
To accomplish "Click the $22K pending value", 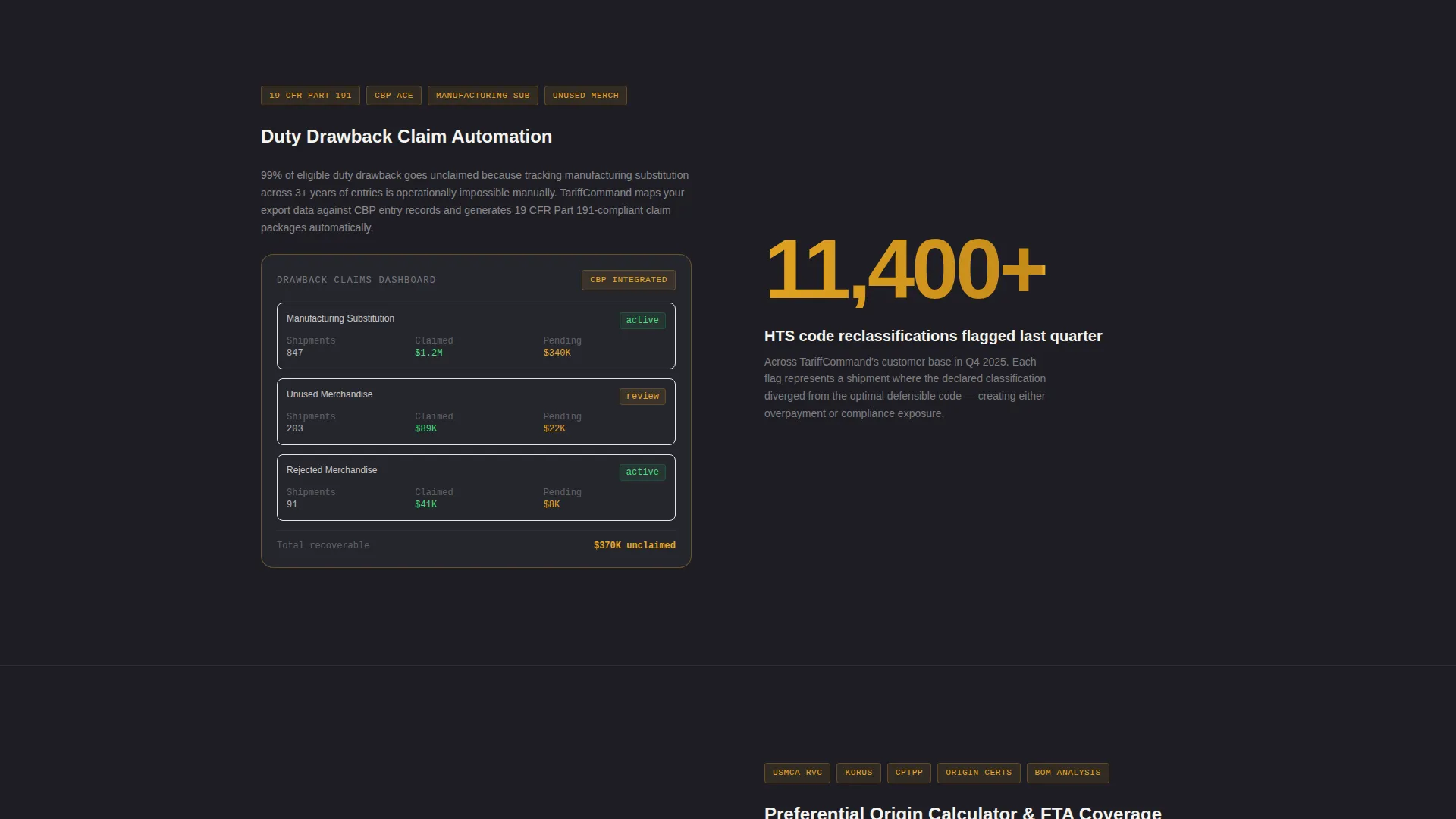I will (x=554, y=428).
